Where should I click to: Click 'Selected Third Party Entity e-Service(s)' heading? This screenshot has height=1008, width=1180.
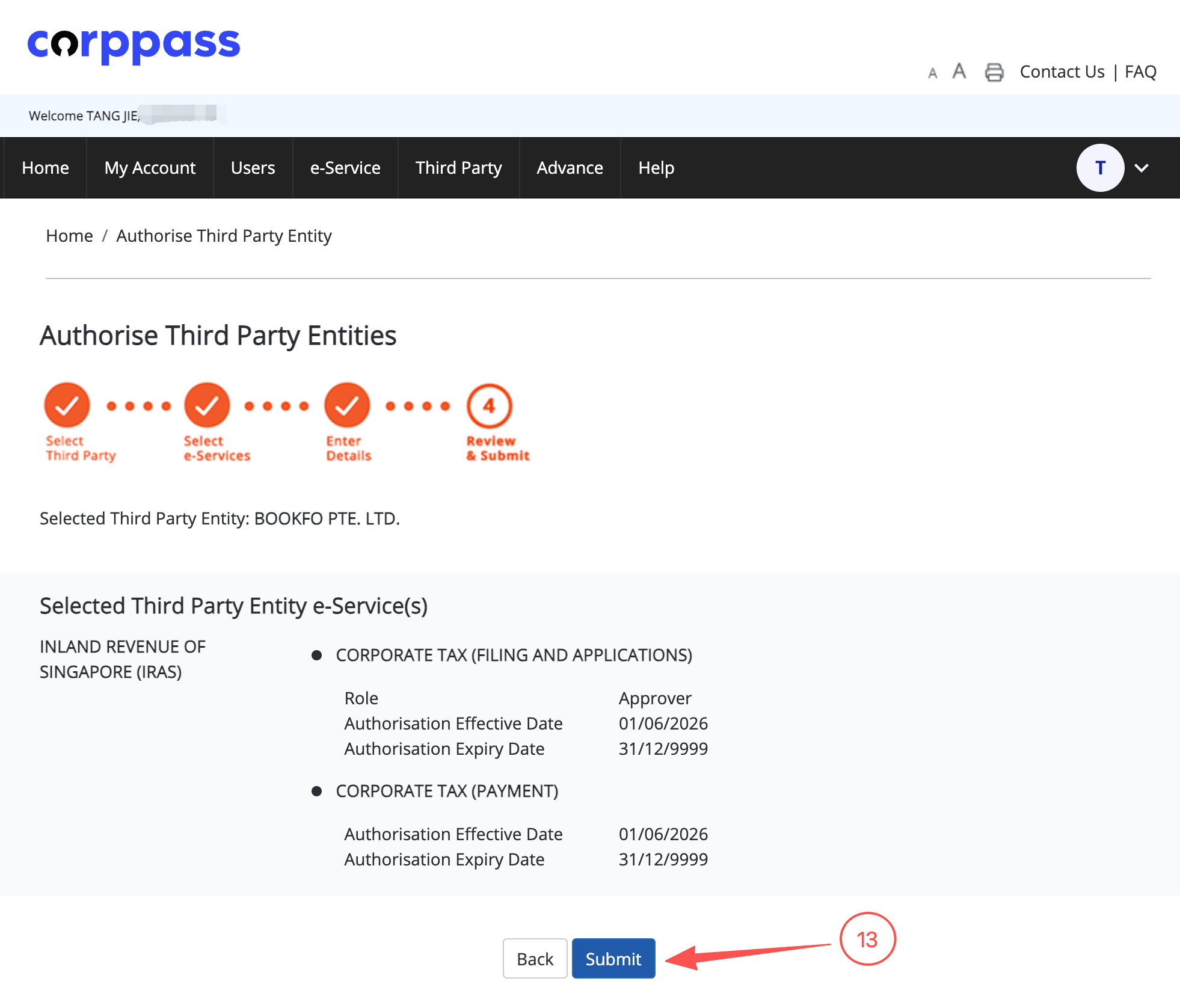(233, 606)
